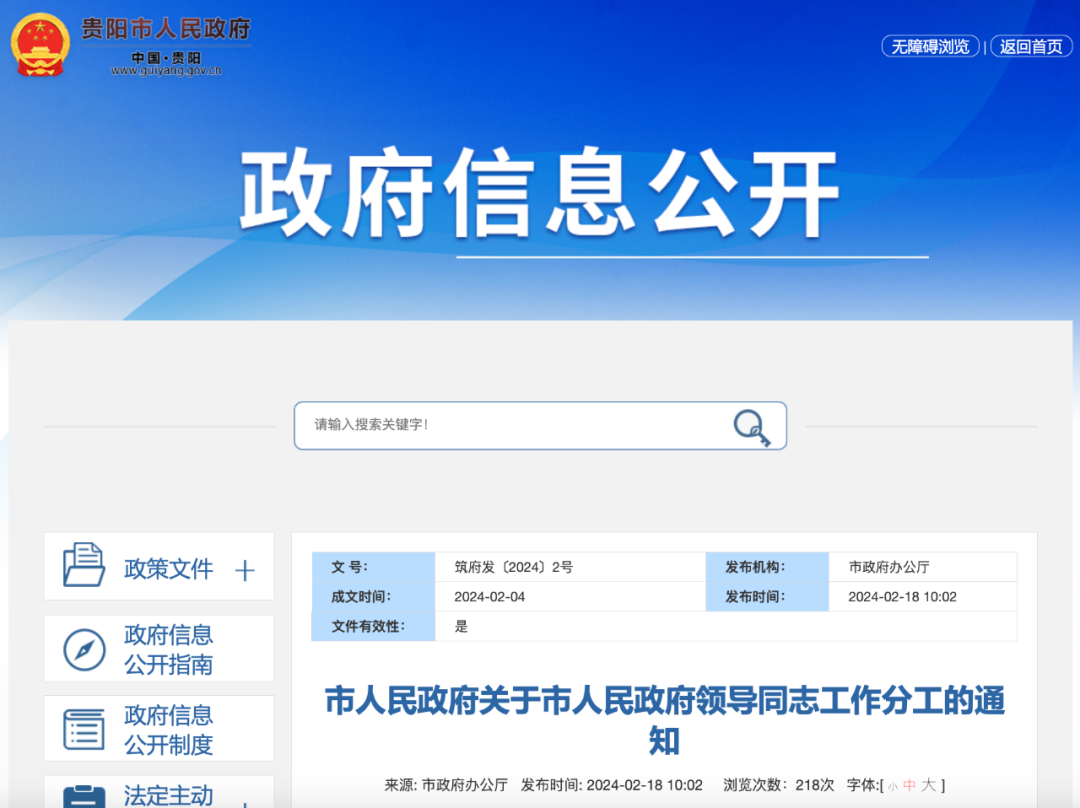Click the folder icon beside 政策文件
The width and height of the screenshot is (1080, 808).
click(x=84, y=566)
